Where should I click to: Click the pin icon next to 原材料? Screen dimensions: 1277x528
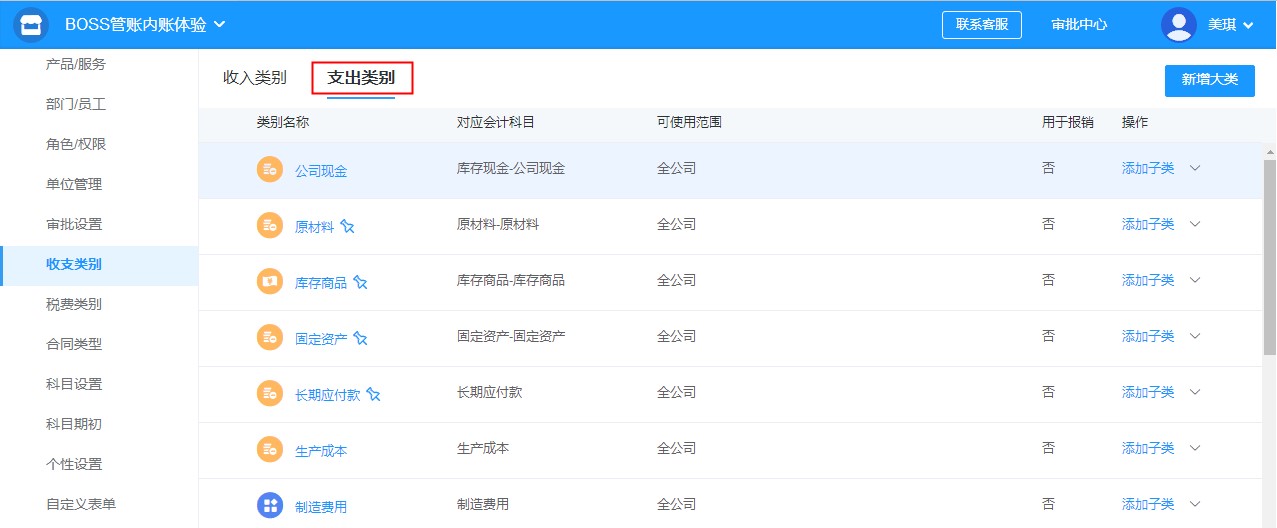tap(347, 227)
